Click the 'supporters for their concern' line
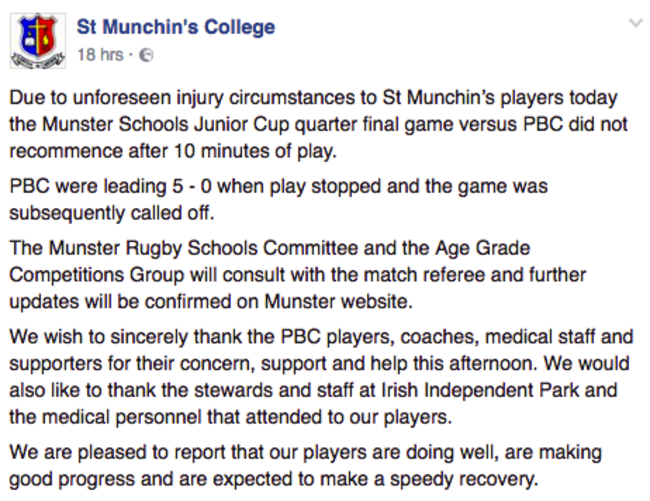Image resolution: width=650 pixels, height=501 pixels. (319, 364)
